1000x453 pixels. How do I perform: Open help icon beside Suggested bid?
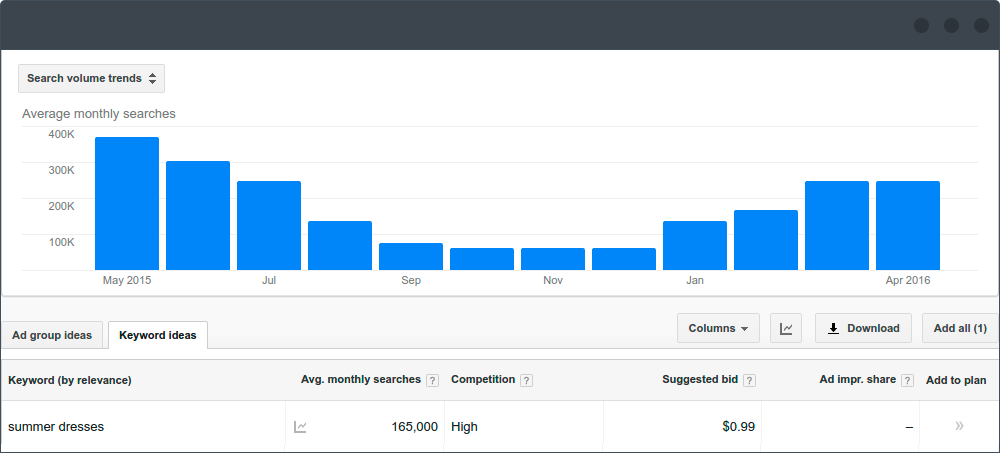point(749,380)
